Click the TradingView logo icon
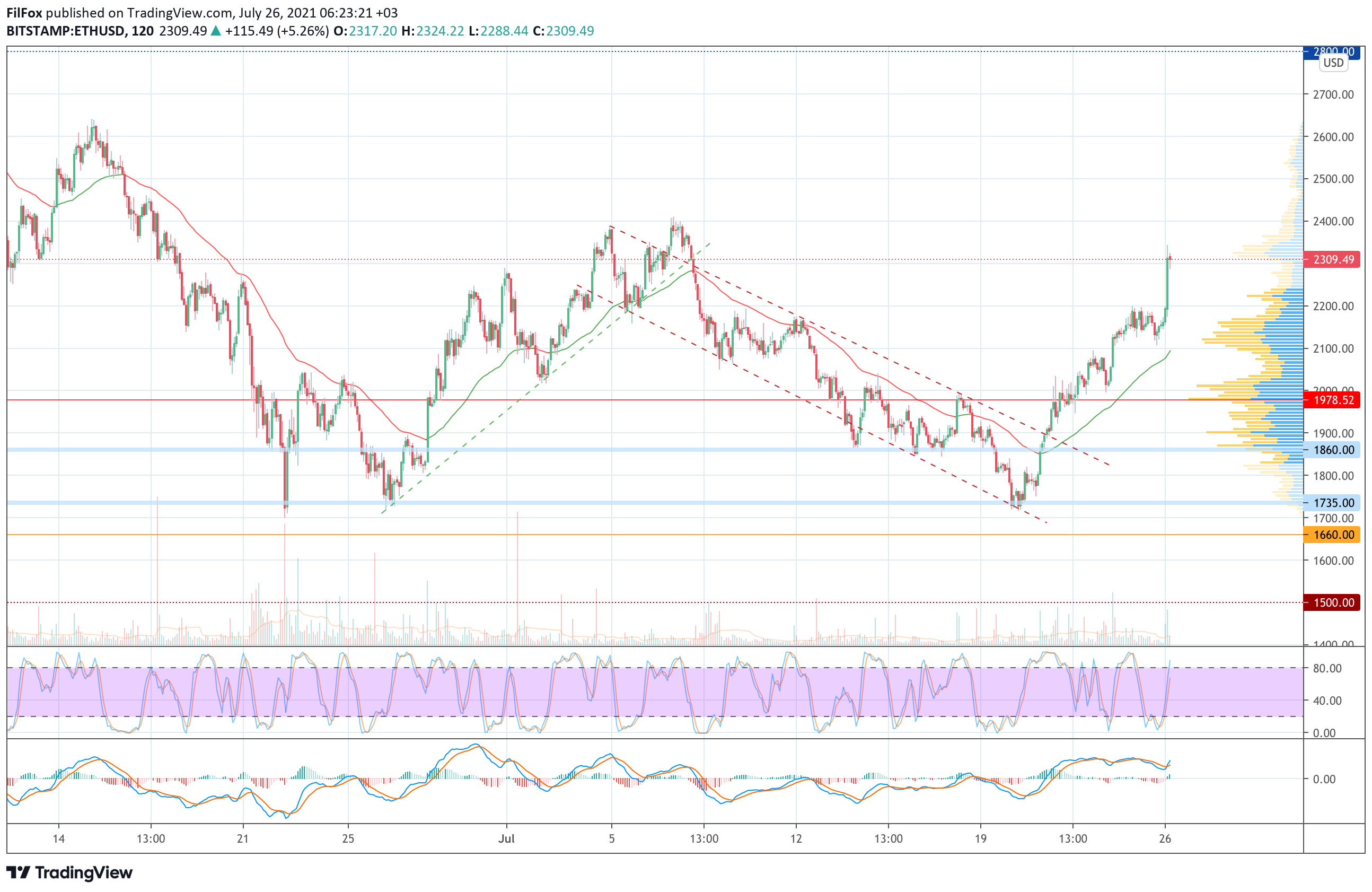The image size is (1372, 892). pos(18,872)
